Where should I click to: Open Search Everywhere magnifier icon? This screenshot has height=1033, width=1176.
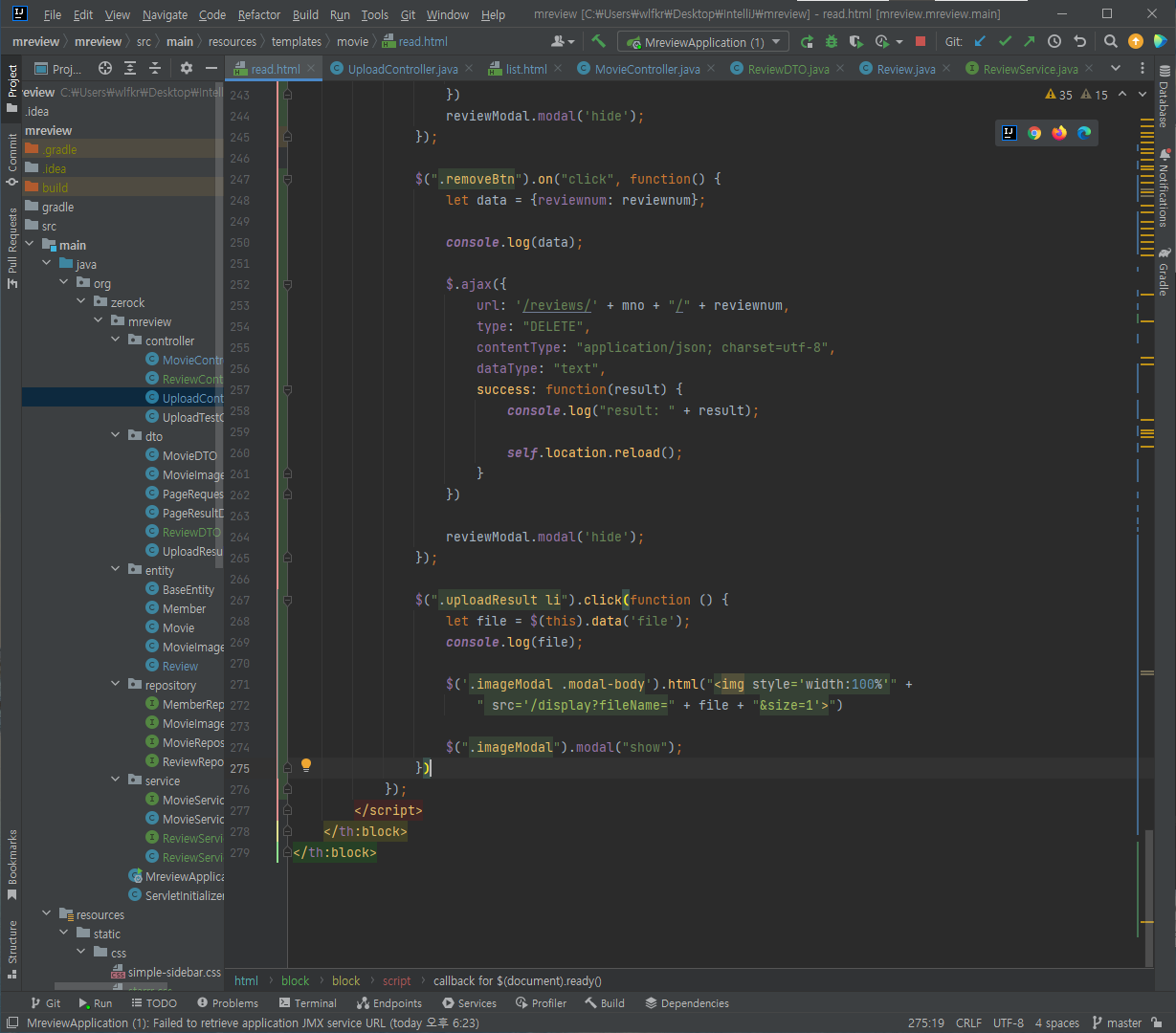[1110, 41]
